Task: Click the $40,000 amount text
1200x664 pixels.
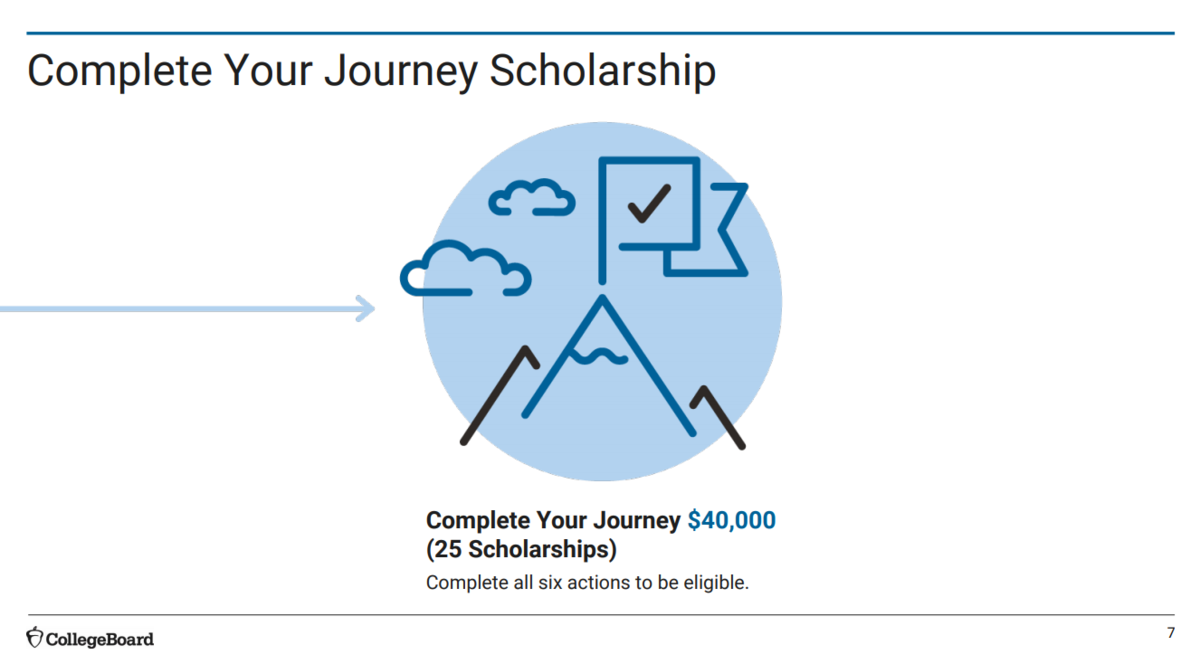Action: [x=731, y=521]
